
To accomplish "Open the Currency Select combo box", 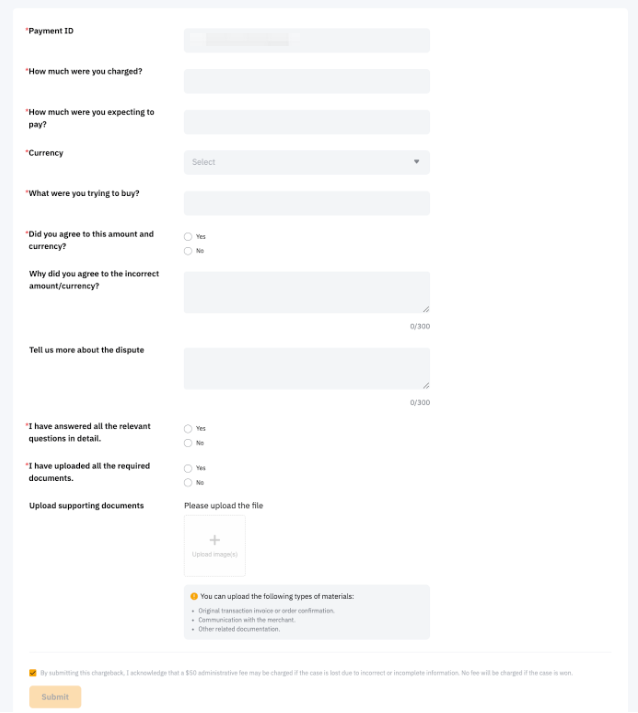I will [x=300, y=162].
